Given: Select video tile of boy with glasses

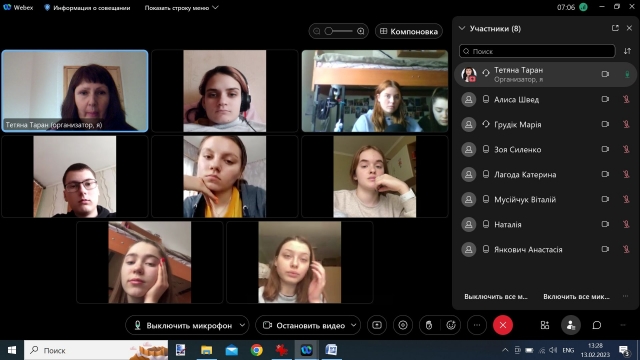Looking at the screenshot, I should point(75,176).
